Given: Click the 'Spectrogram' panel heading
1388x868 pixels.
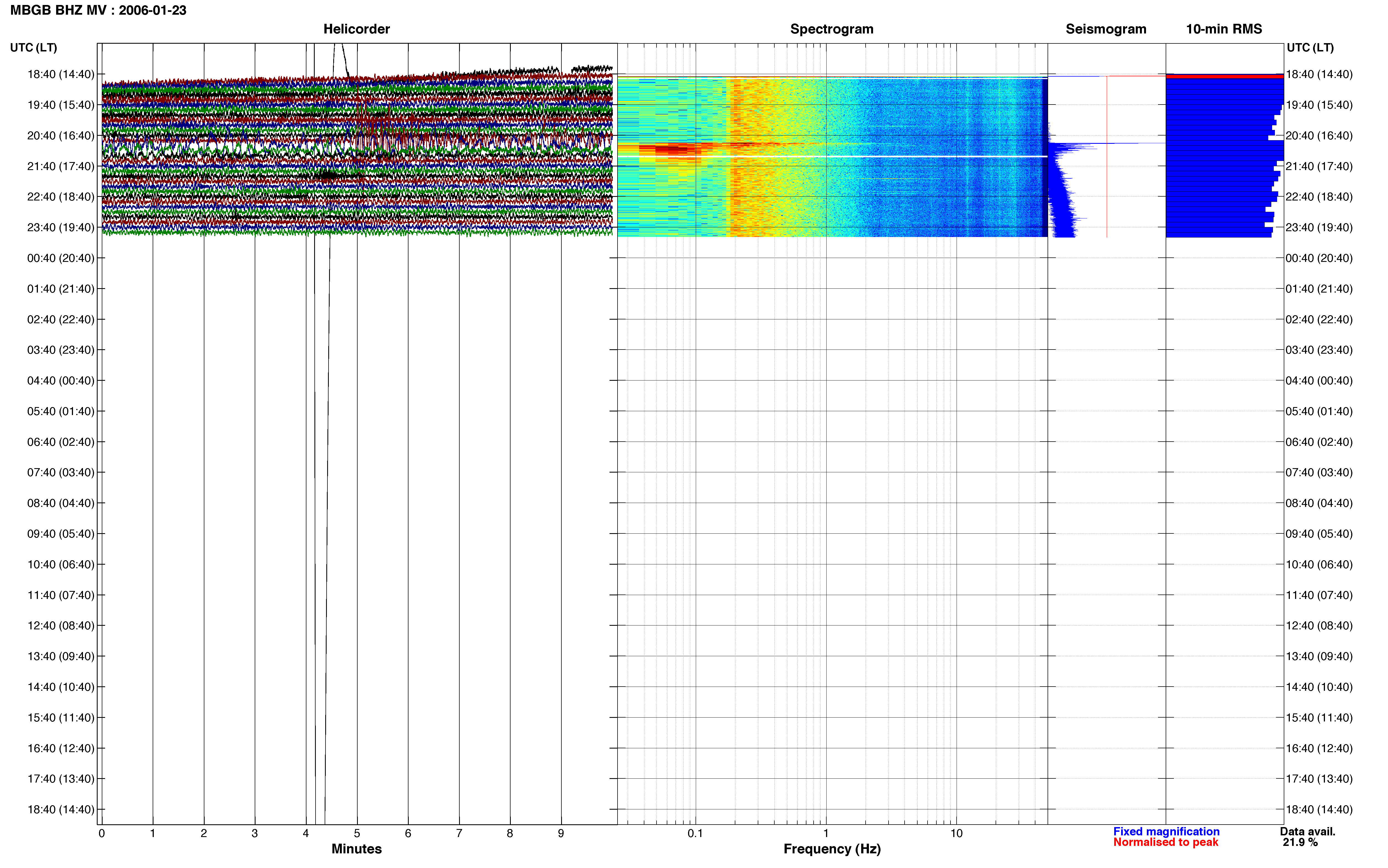Looking at the screenshot, I should [x=832, y=29].
